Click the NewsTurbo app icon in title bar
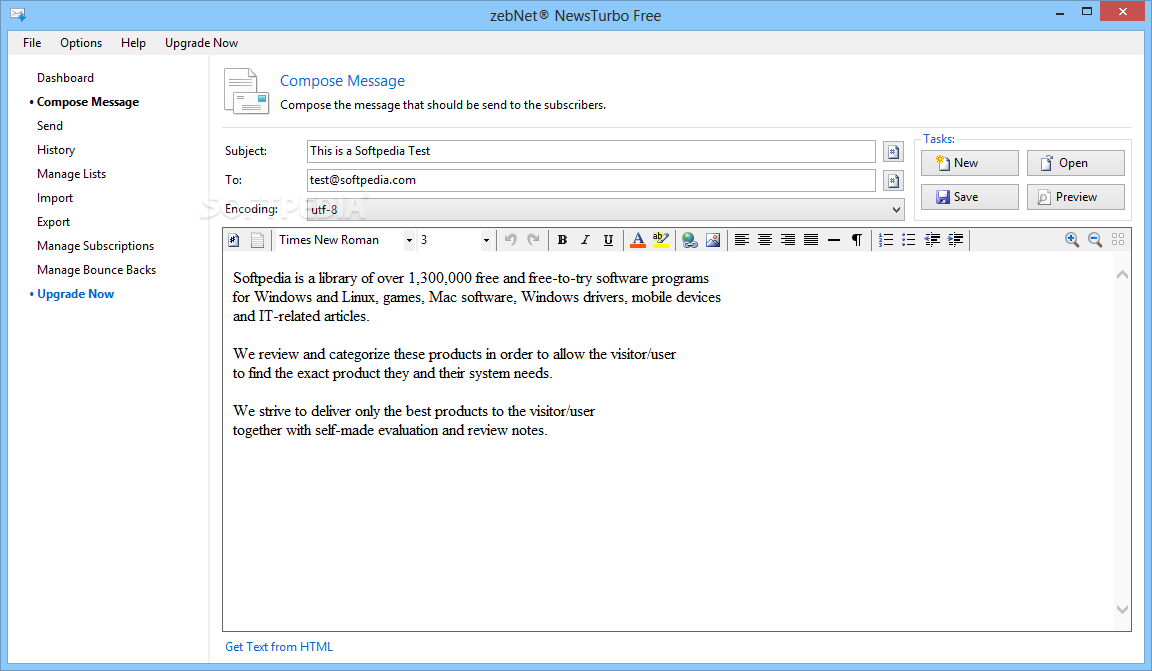Screen dimensions: 1152x671 [x=18, y=14]
